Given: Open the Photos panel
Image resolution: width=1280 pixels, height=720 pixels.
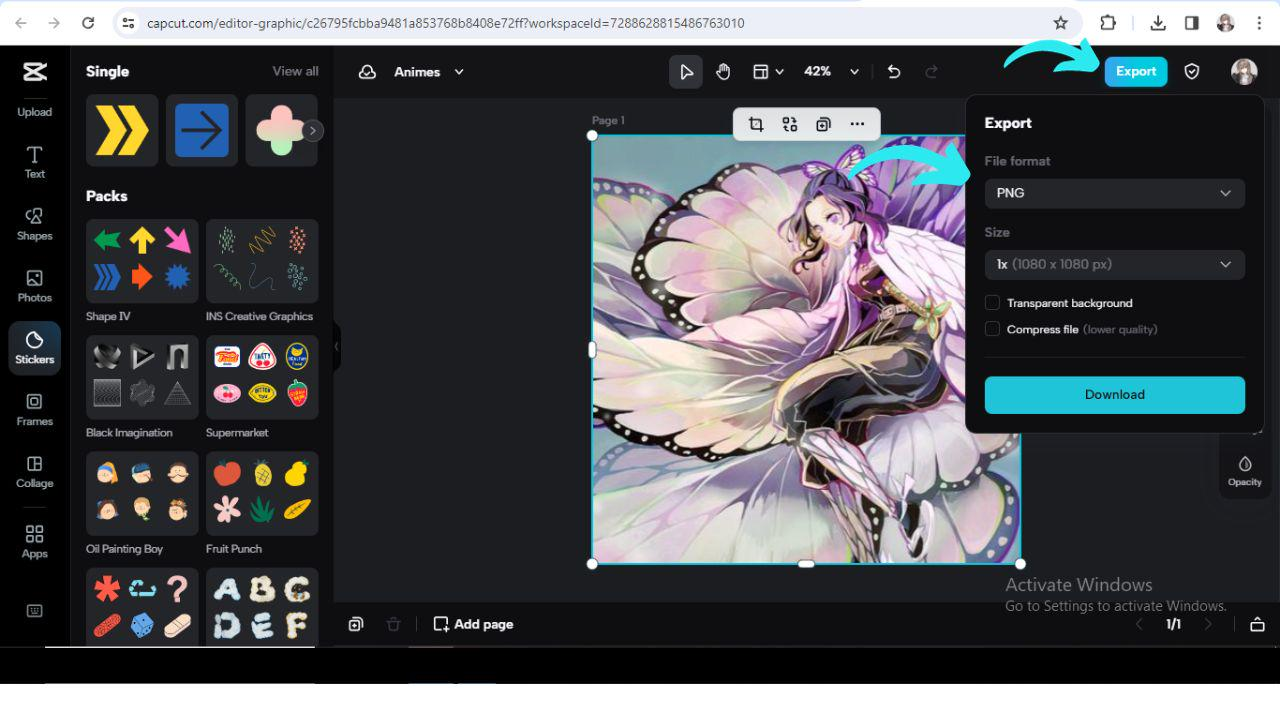Looking at the screenshot, I should click(x=34, y=285).
